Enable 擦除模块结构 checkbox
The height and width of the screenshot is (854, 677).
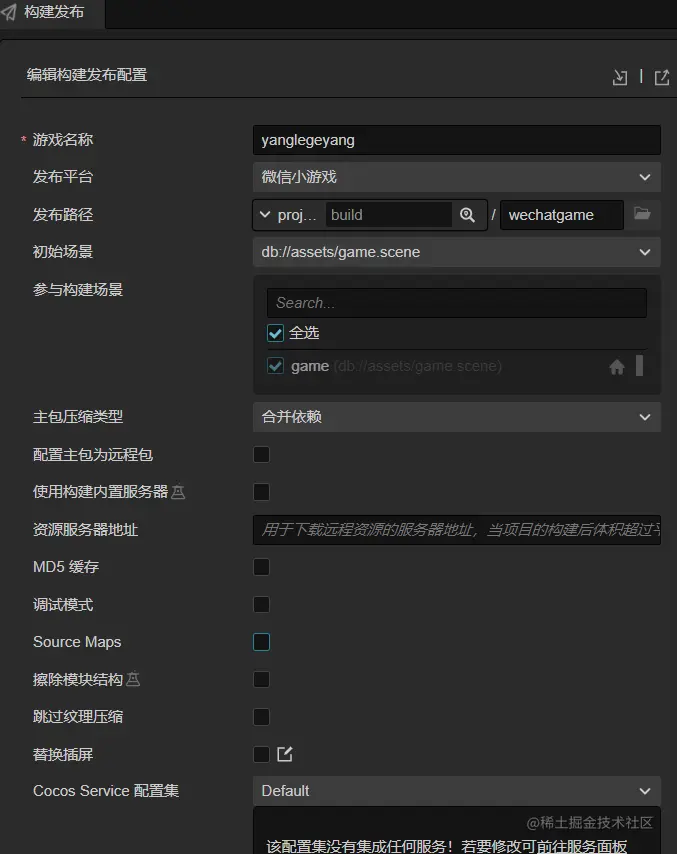(x=261, y=679)
